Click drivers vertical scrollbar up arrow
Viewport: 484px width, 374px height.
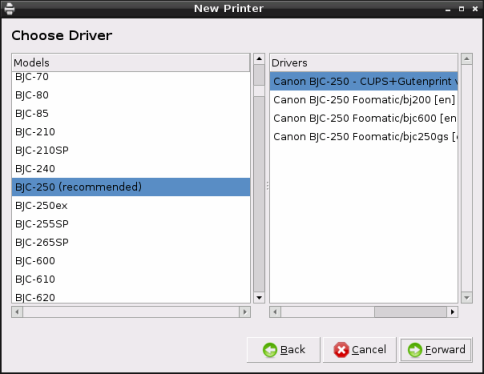[x=467, y=59]
